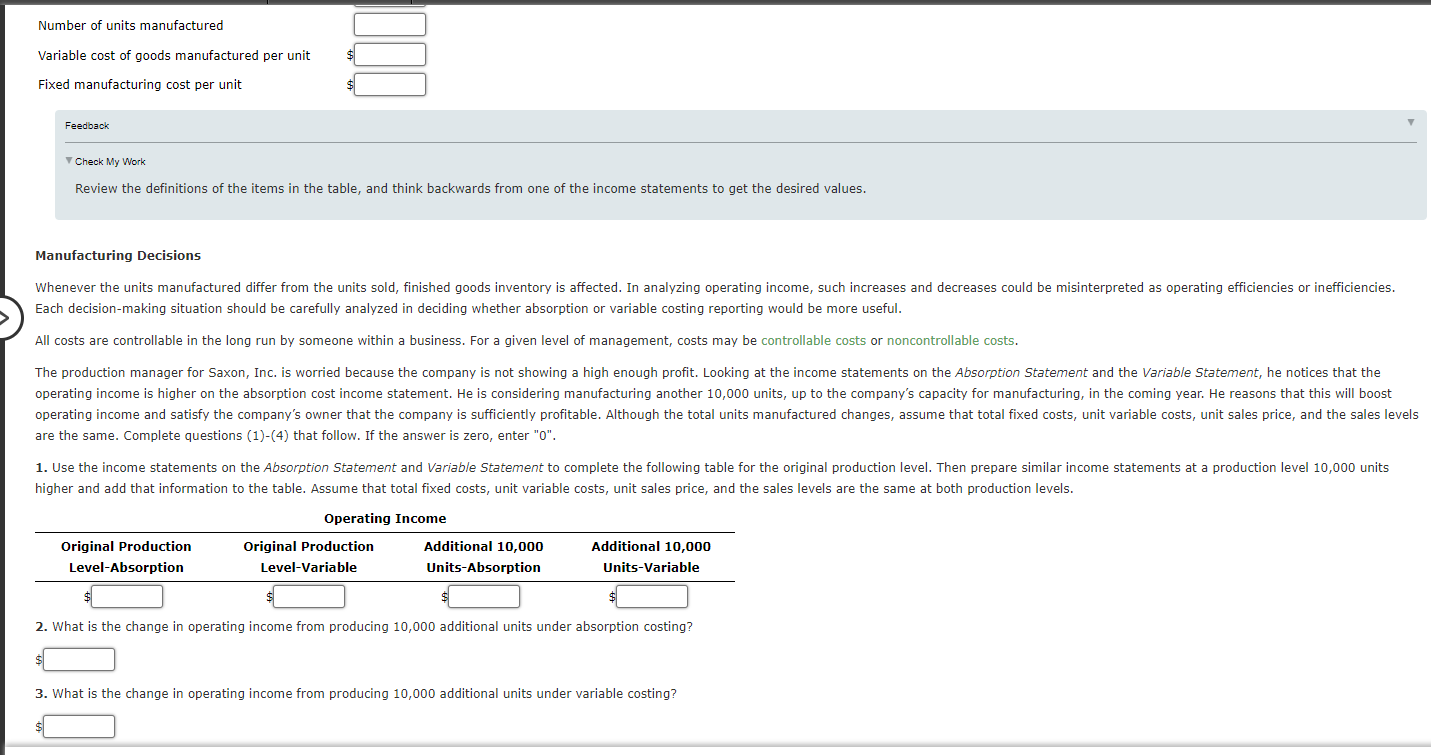Click the Number of units manufactured label
The width and height of the screenshot is (1431, 755).
click(x=131, y=25)
